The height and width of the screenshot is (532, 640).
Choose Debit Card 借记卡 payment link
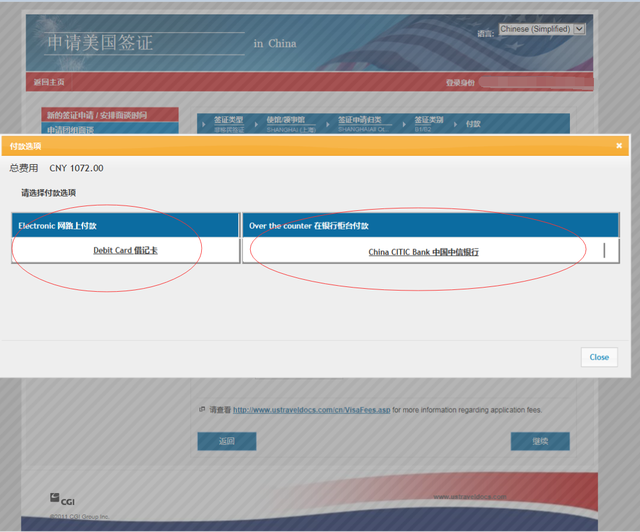pyautogui.click(x=125, y=250)
